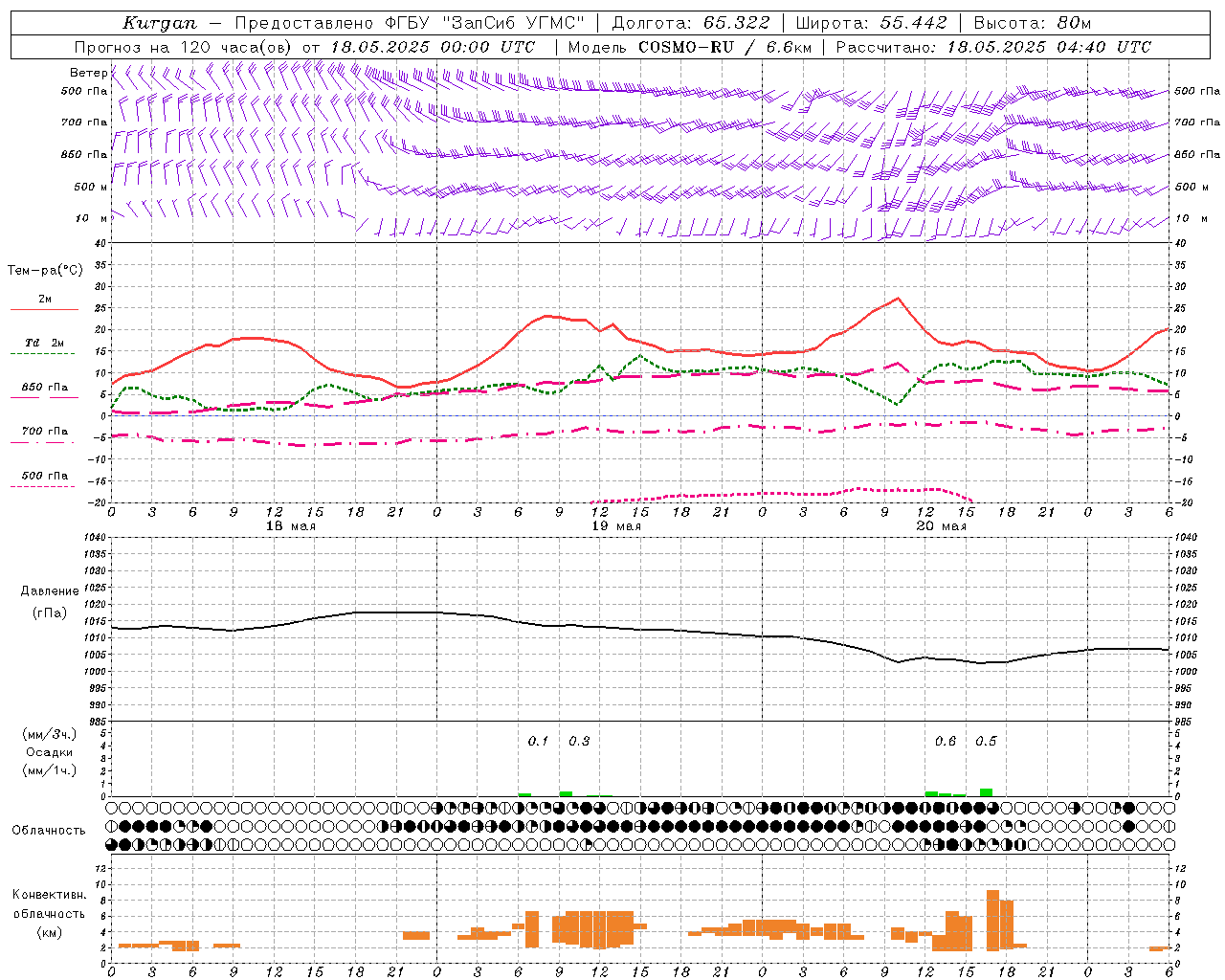This screenshot has height=980, width=1225.
Task: Select the Широта: 55.442 header value
Action: 871,23
